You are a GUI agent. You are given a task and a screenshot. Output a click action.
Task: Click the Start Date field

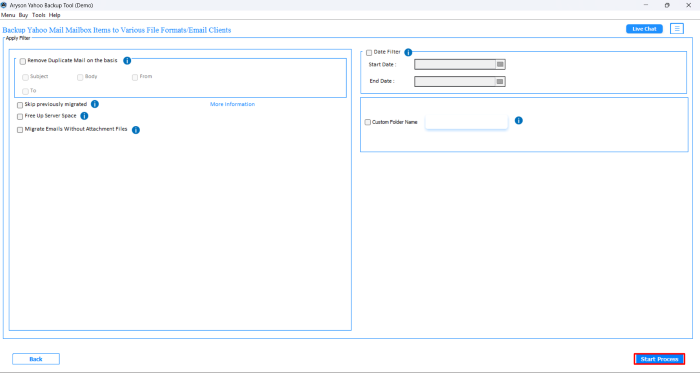pyautogui.click(x=455, y=65)
